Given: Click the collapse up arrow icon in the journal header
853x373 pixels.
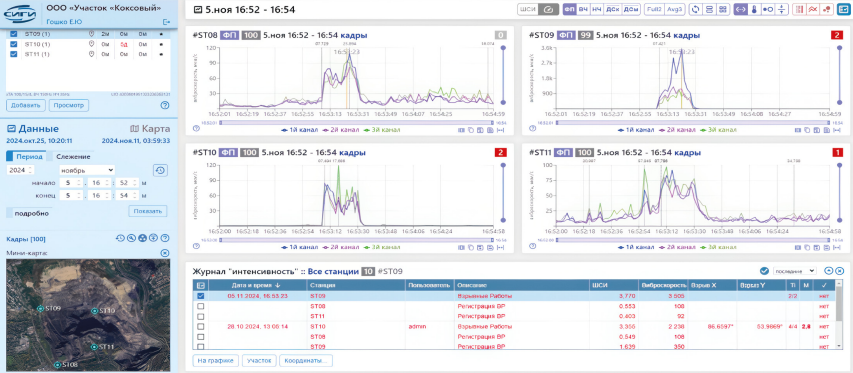Looking at the screenshot, I should [829, 271].
